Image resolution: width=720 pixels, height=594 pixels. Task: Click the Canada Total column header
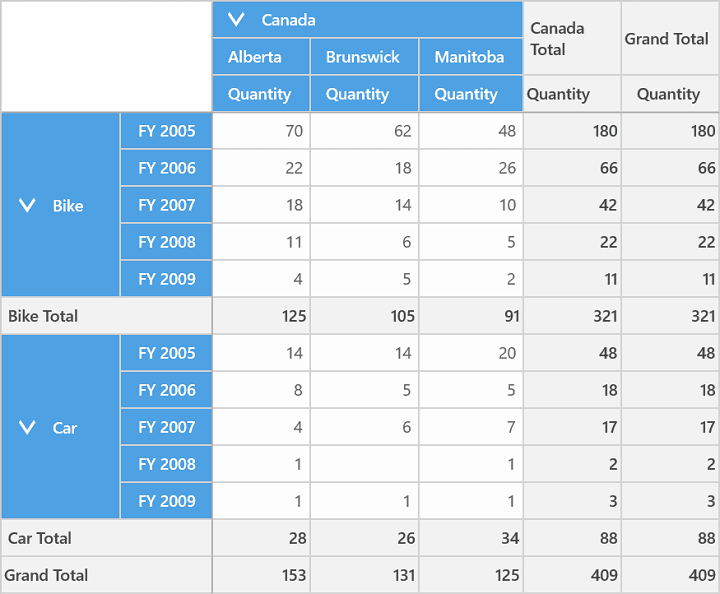tap(572, 39)
